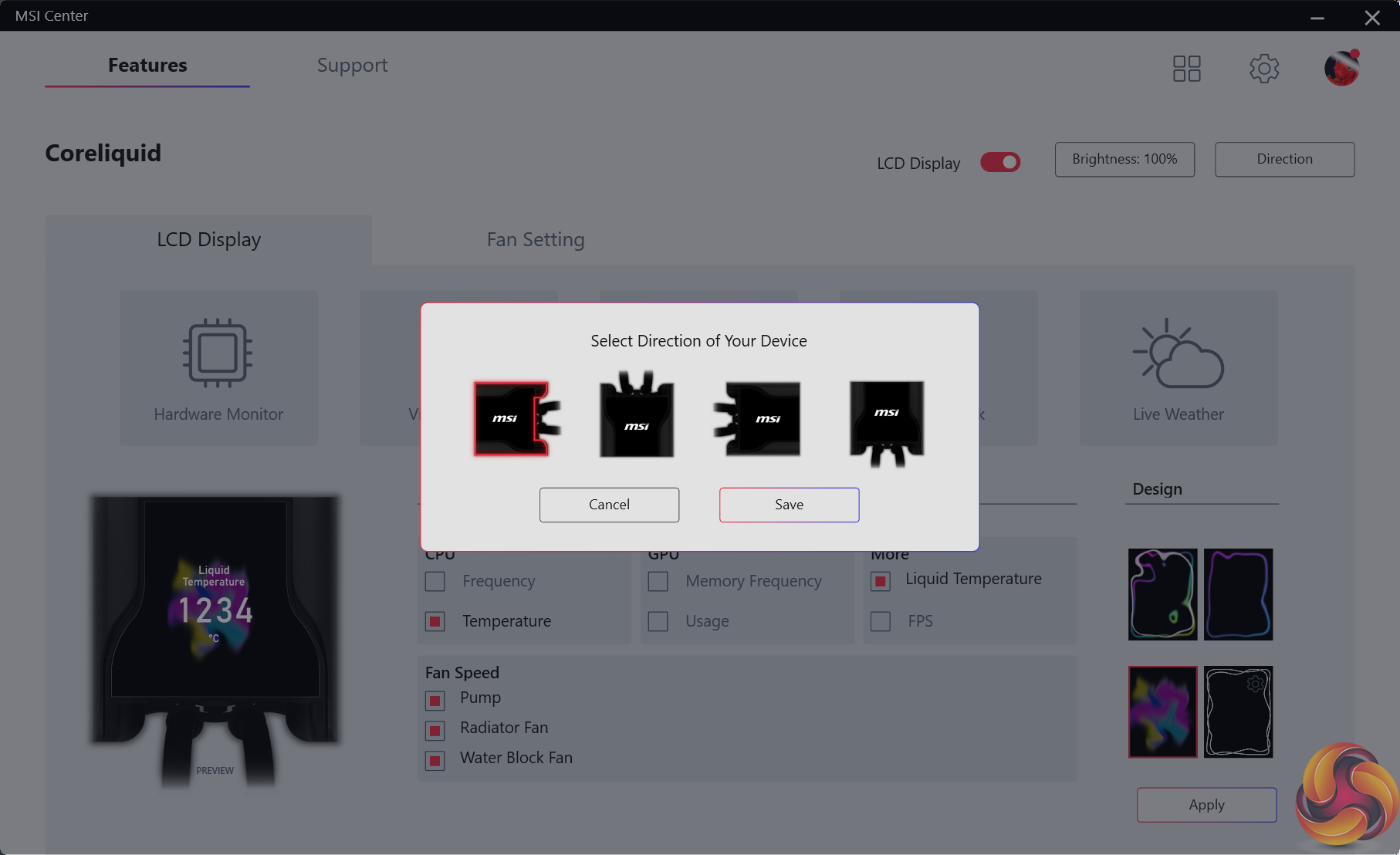Check the FPS box
1400x855 pixels.
click(881, 621)
